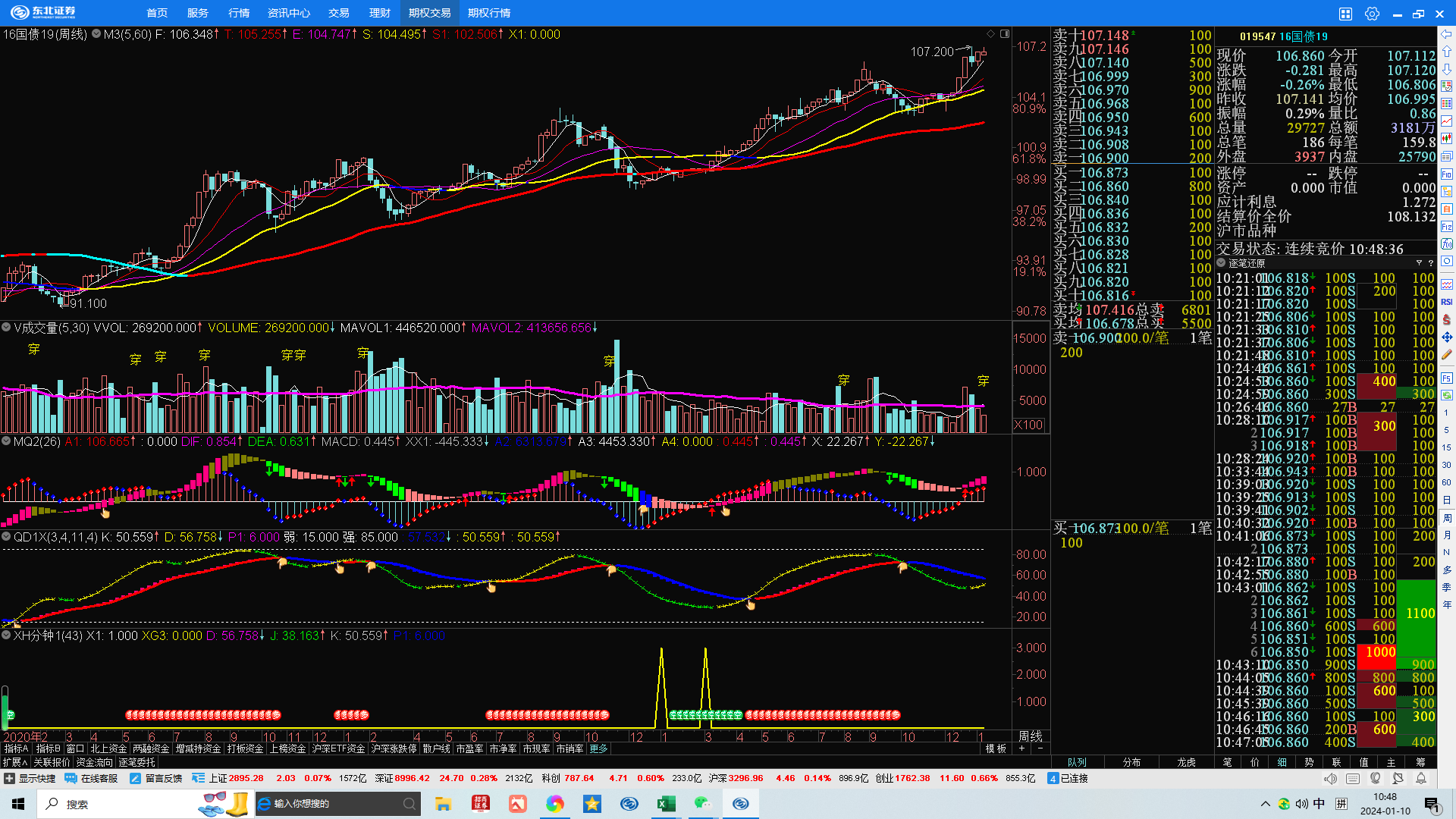Toggle the side panel icon above chart
1456x819 pixels.
coord(1005,34)
